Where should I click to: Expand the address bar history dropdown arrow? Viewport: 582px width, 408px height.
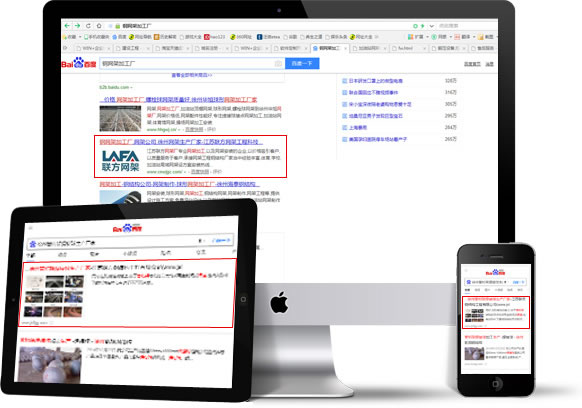pos(432,26)
